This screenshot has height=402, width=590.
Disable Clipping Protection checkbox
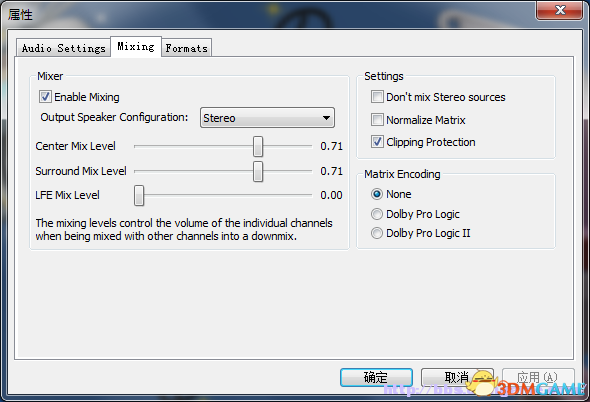(377, 142)
